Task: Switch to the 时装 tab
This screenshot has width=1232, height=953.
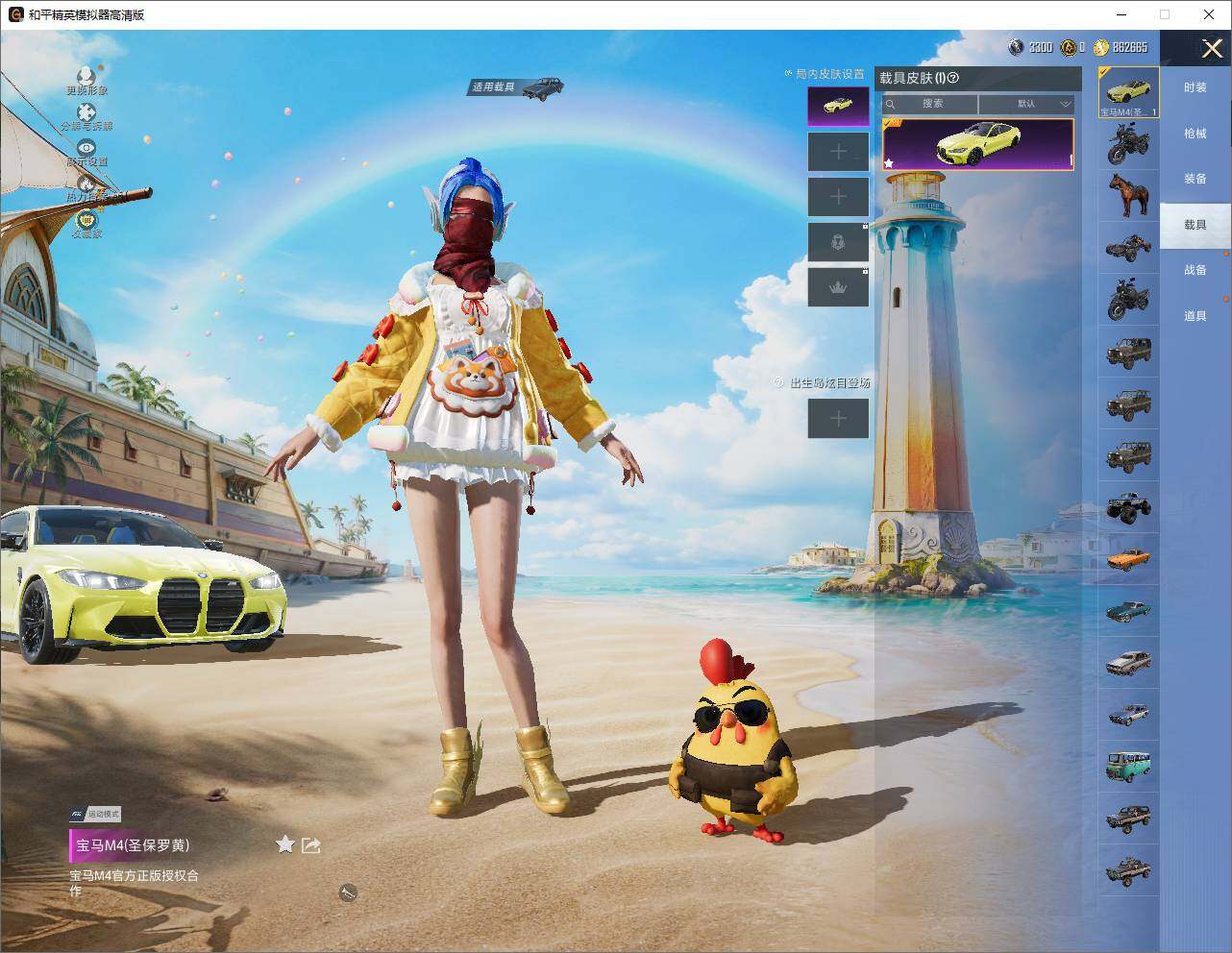Action: coord(1195,87)
